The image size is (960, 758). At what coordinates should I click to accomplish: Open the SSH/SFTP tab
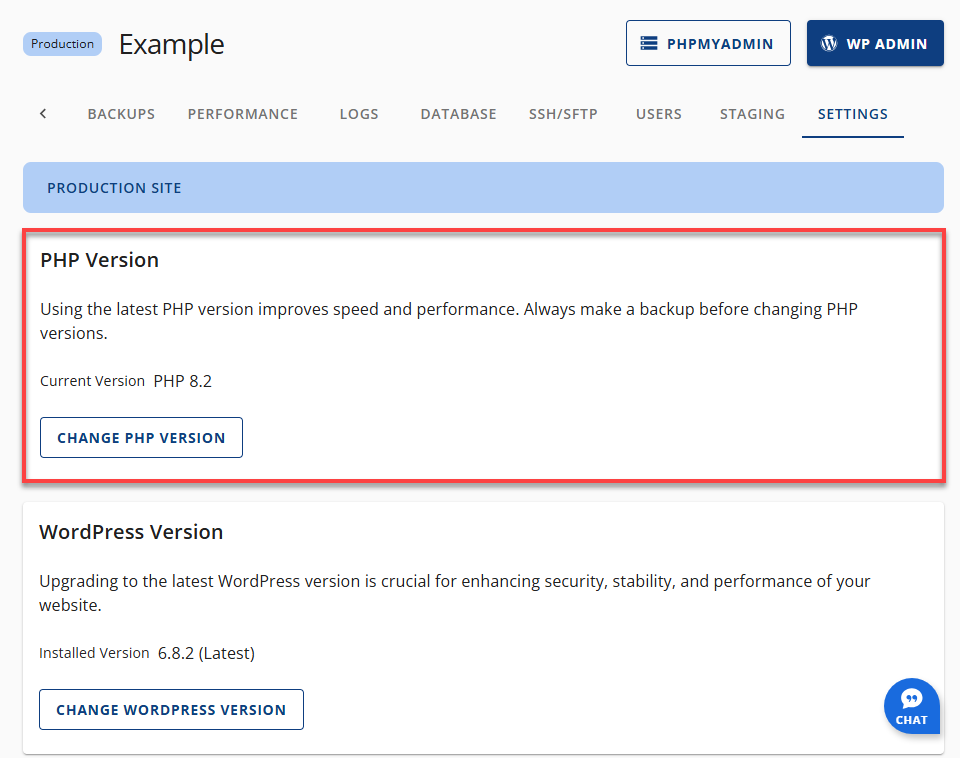pyautogui.click(x=563, y=113)
